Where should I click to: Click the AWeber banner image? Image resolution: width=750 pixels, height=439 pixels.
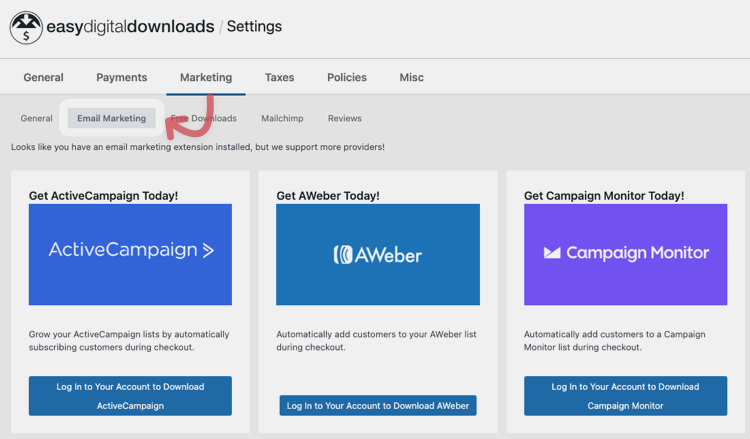(x=378, y=254)
